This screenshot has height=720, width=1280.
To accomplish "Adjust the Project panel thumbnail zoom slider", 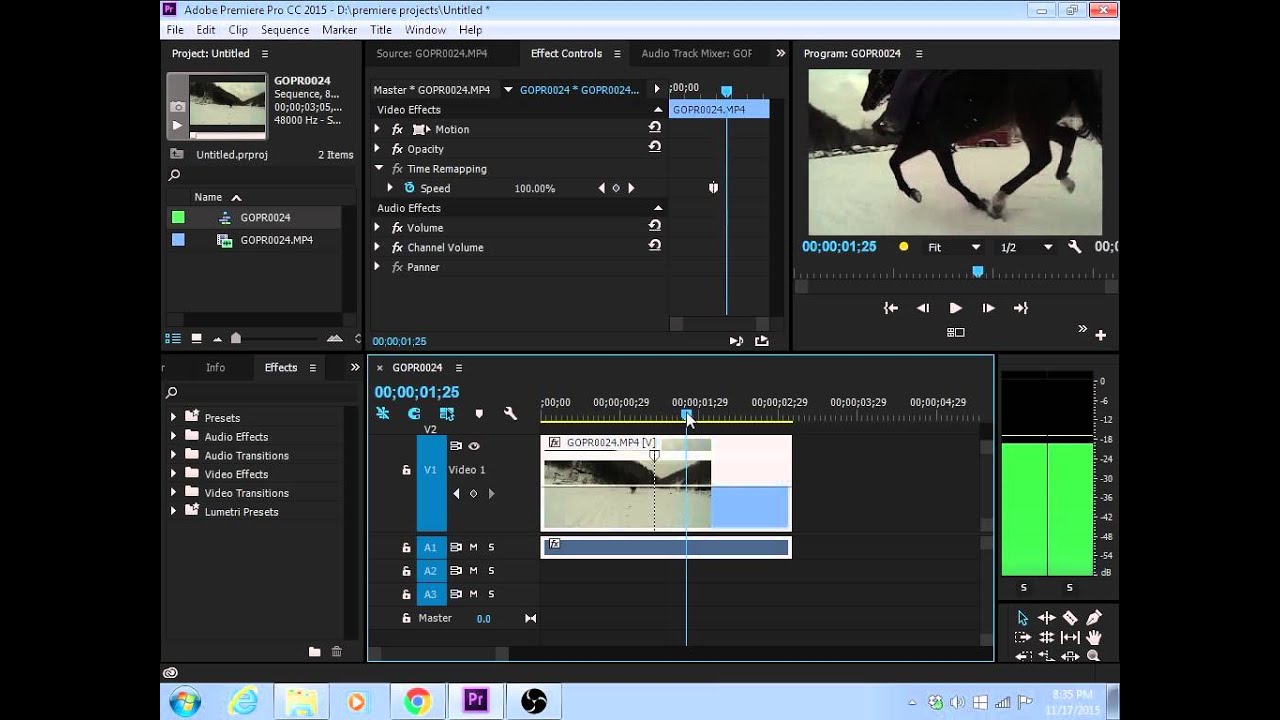I will click(236, 339).
